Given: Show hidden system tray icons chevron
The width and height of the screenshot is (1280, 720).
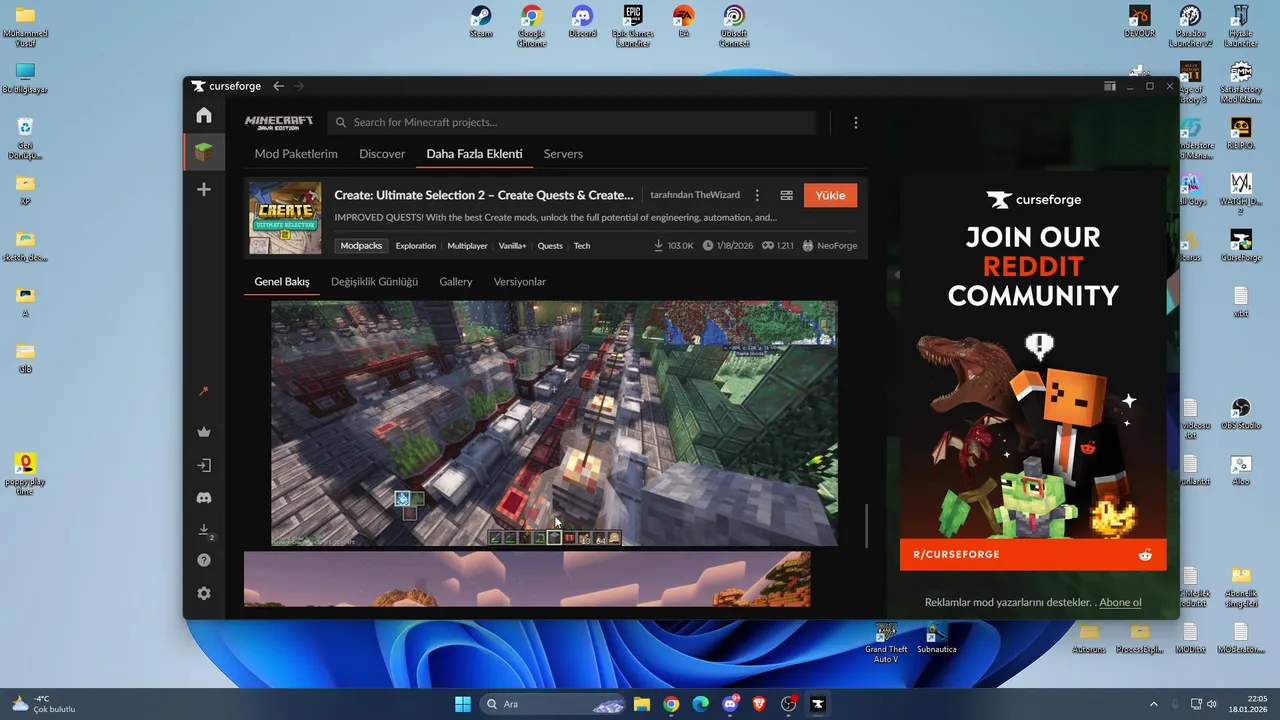Looking at the screenshot, I should (1153, 704).
